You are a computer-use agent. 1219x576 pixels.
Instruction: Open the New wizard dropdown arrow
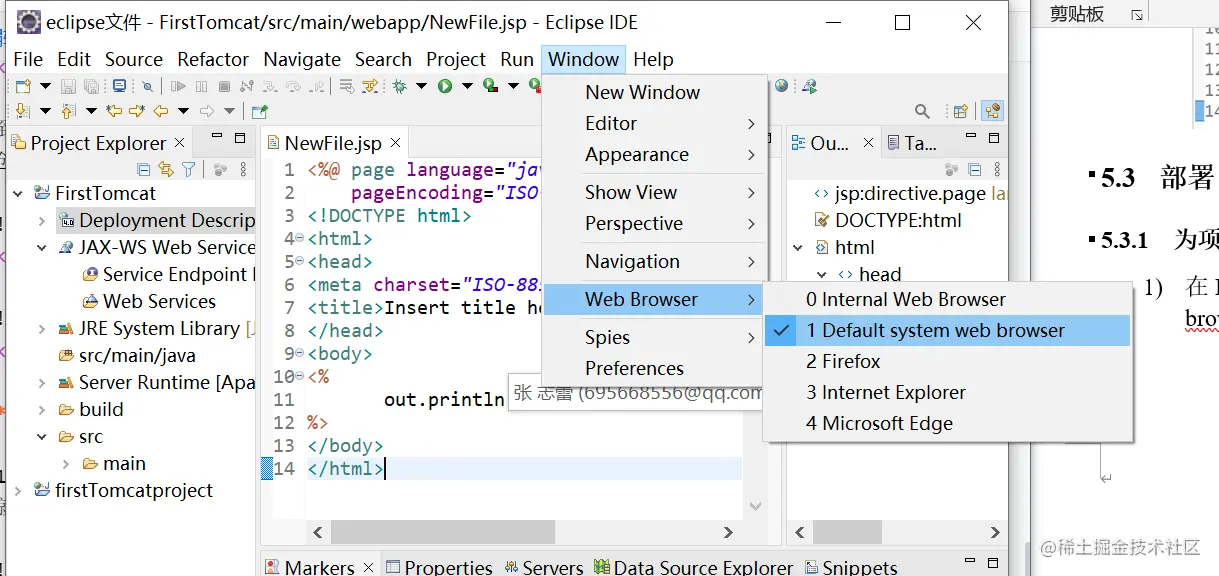pyautogui.click(x=45, y=87)
